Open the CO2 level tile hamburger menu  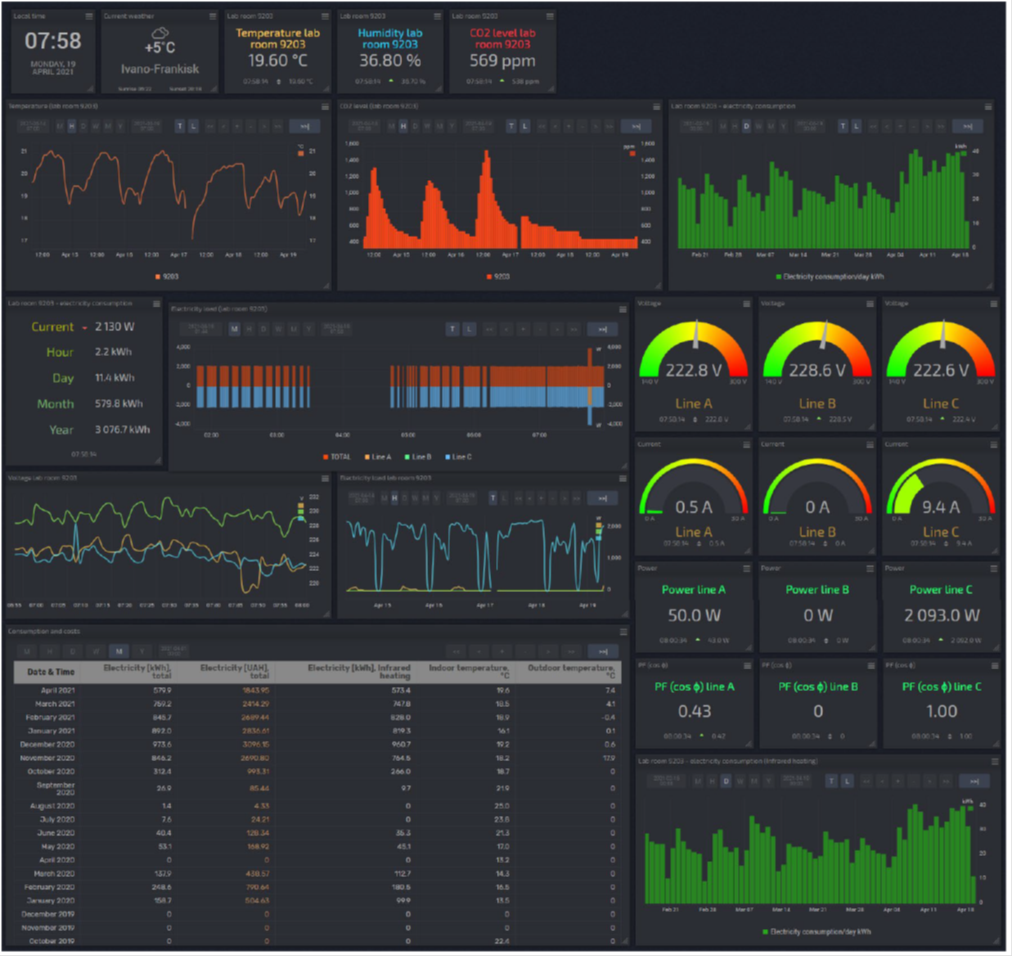click(x=550, y=16)
